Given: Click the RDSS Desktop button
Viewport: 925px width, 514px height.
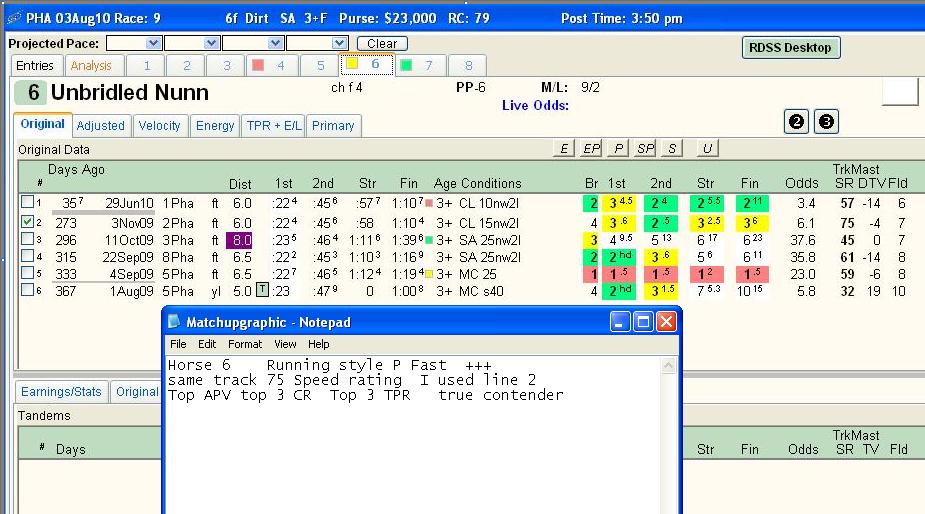Looking at the screenshot, I should [x=790, y=48].
